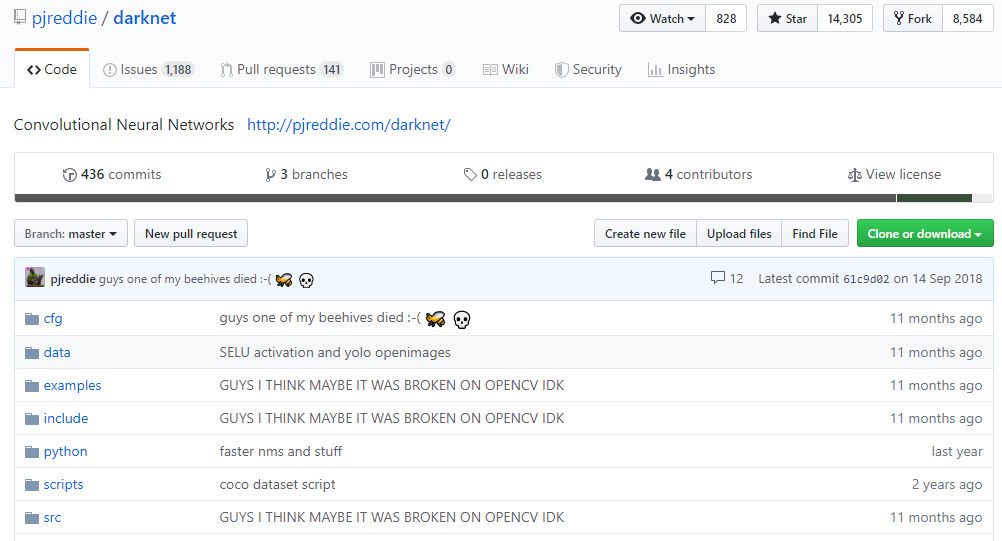1002x541 pixels.
Task: Open the pjreddie.com/darknet link
Action: tap(349, 125)
